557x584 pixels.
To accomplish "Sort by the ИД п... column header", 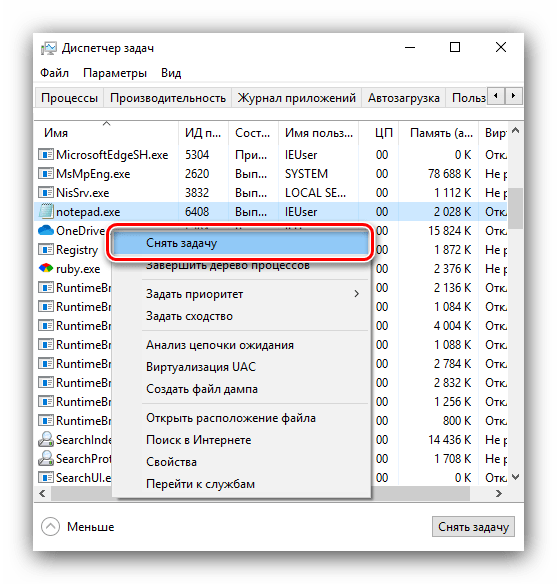I will [x=203, y=133].
